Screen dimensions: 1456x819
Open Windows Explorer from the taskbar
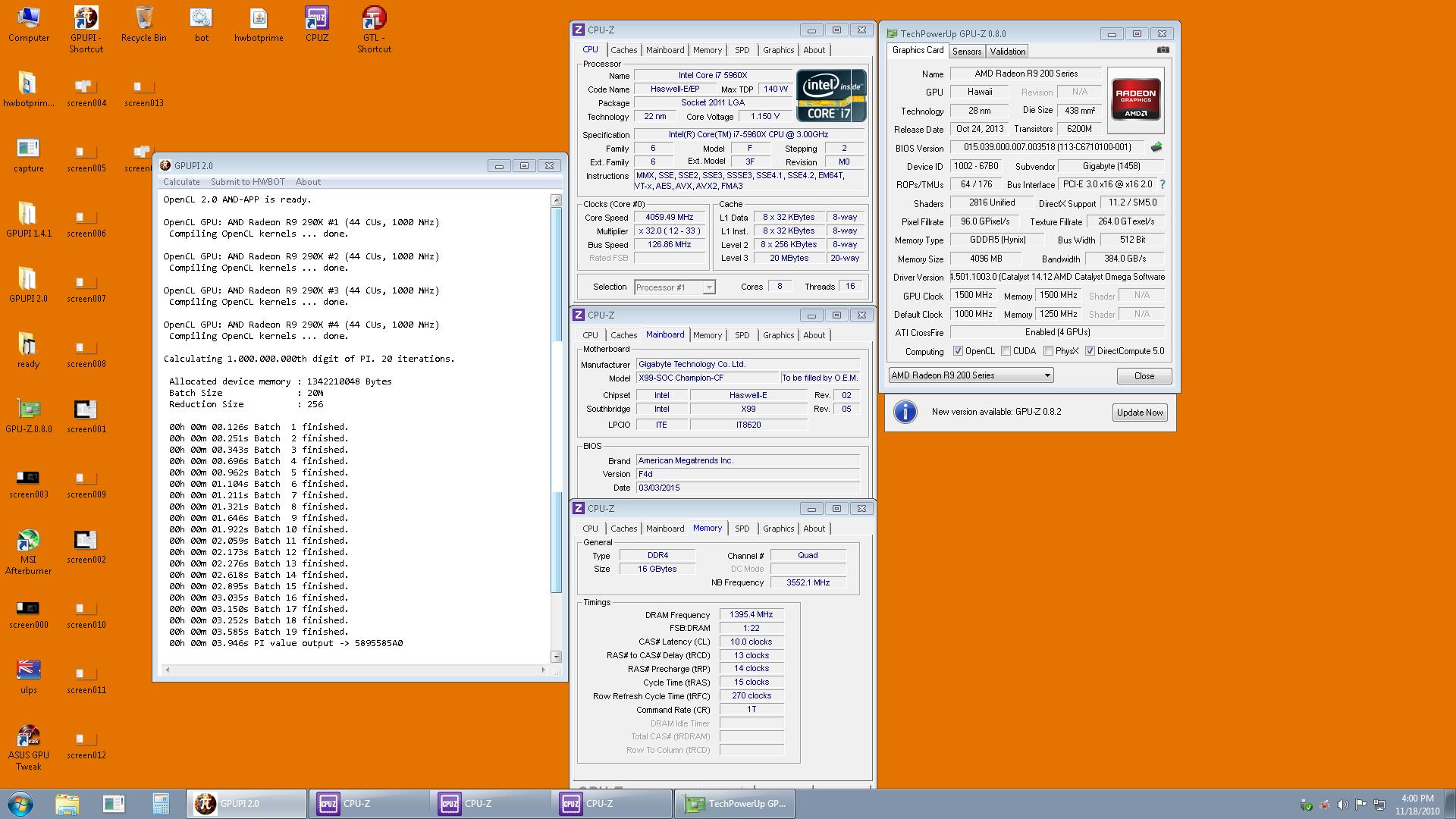[x=67, y=804]
